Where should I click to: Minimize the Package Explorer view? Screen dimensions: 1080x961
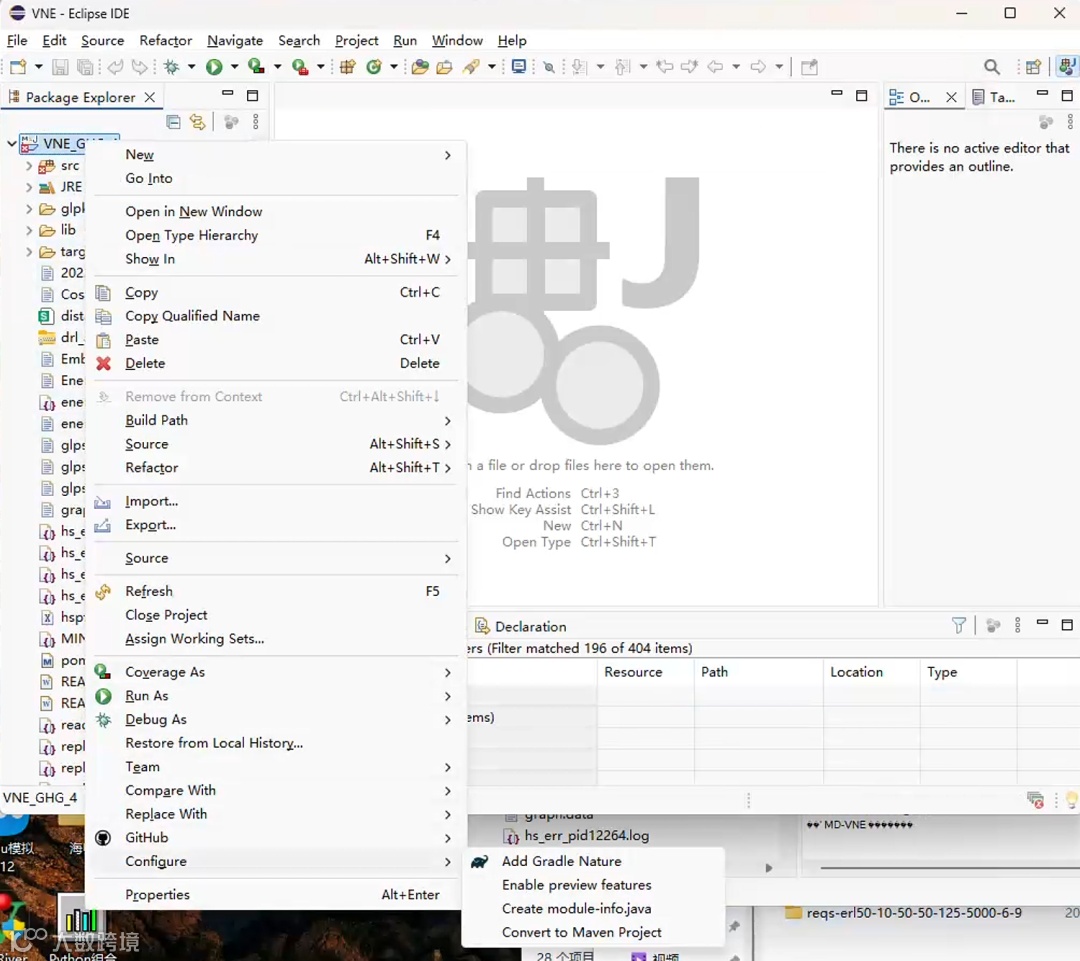pyautogui.click(x=228, y=93)
